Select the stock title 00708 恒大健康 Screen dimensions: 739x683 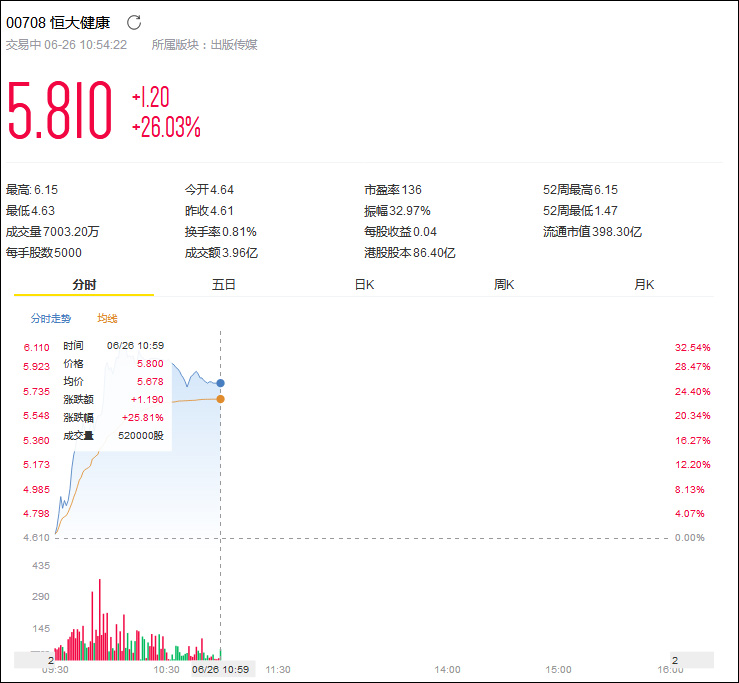point(58,22)
